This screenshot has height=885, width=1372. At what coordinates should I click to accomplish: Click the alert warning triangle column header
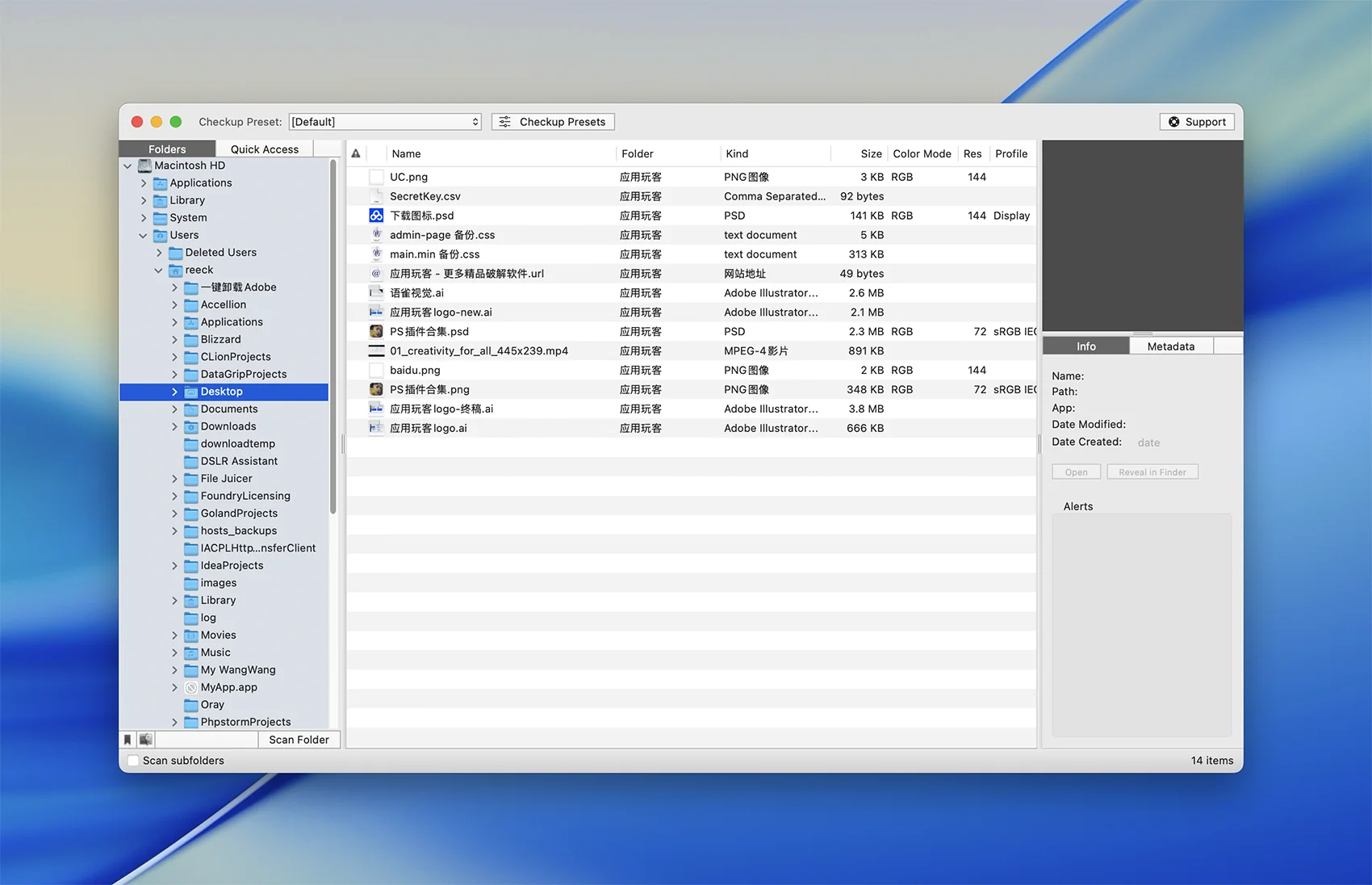(356, 153)
